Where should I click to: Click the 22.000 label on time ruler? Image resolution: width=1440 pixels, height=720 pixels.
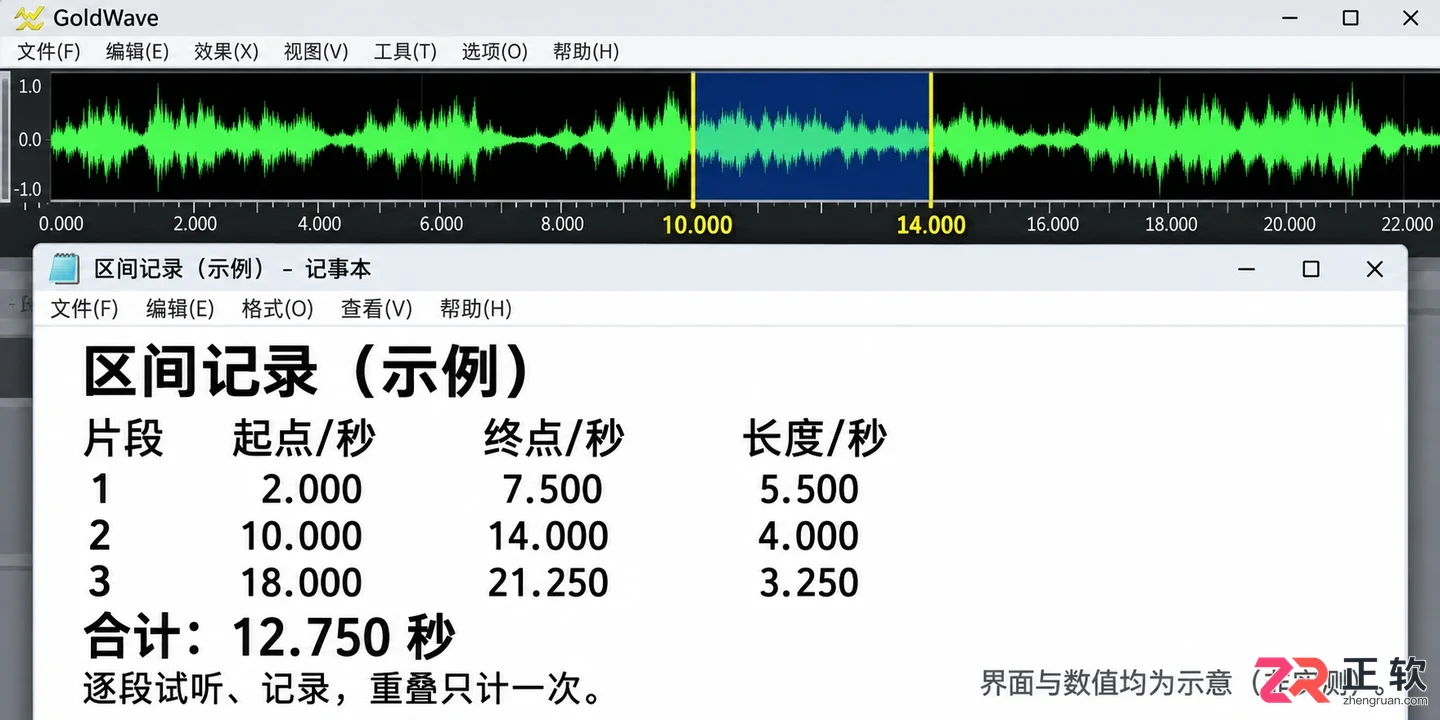point(1407,224)
